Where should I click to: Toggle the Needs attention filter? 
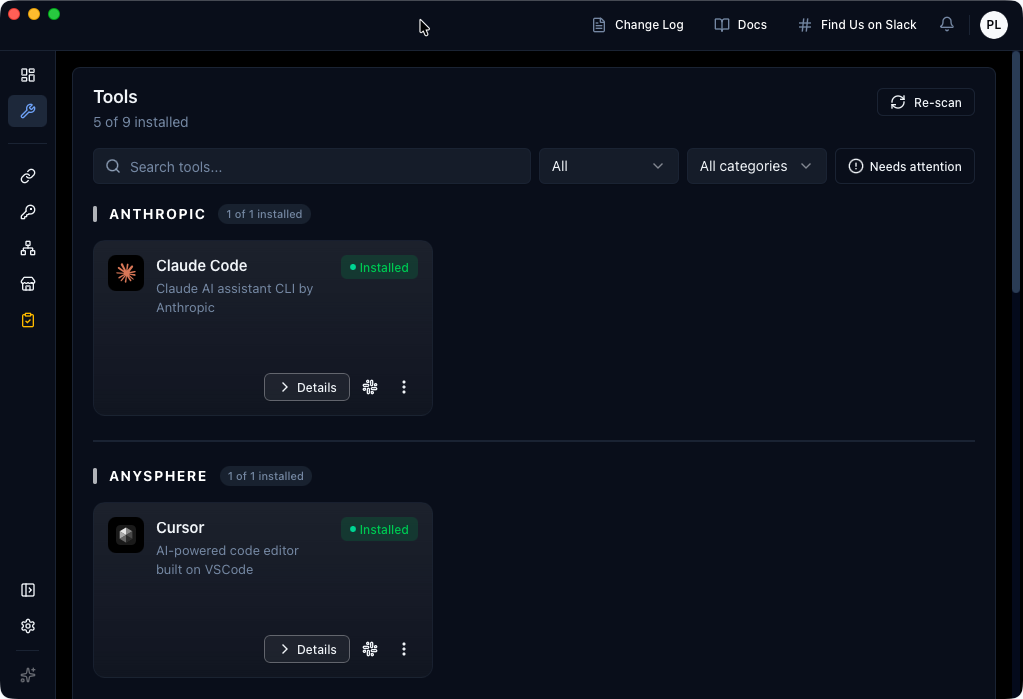(x=904, y=166)
